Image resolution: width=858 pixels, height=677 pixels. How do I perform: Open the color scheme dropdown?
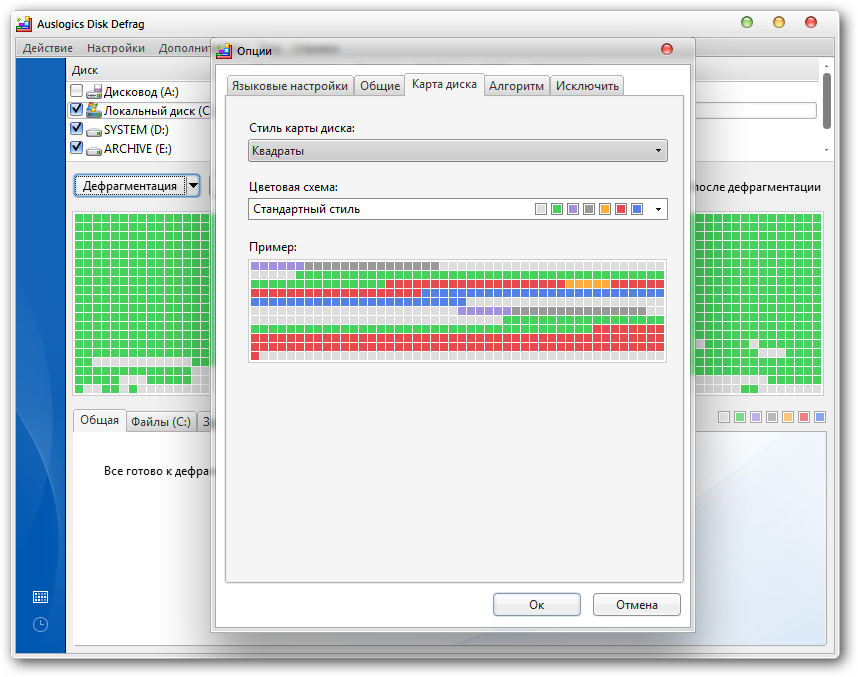click(x=457, y=209)
